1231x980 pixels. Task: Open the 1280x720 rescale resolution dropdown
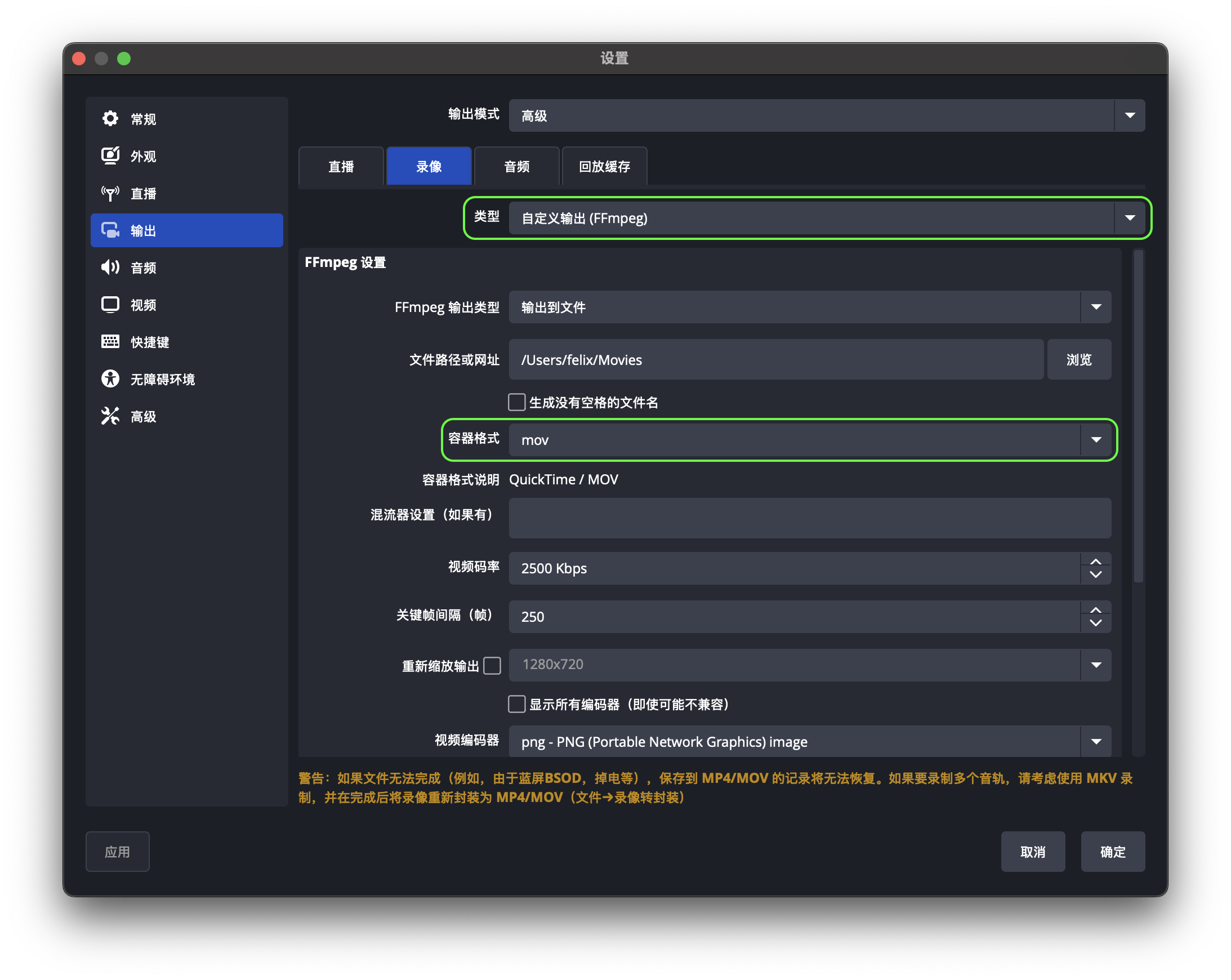810,664
